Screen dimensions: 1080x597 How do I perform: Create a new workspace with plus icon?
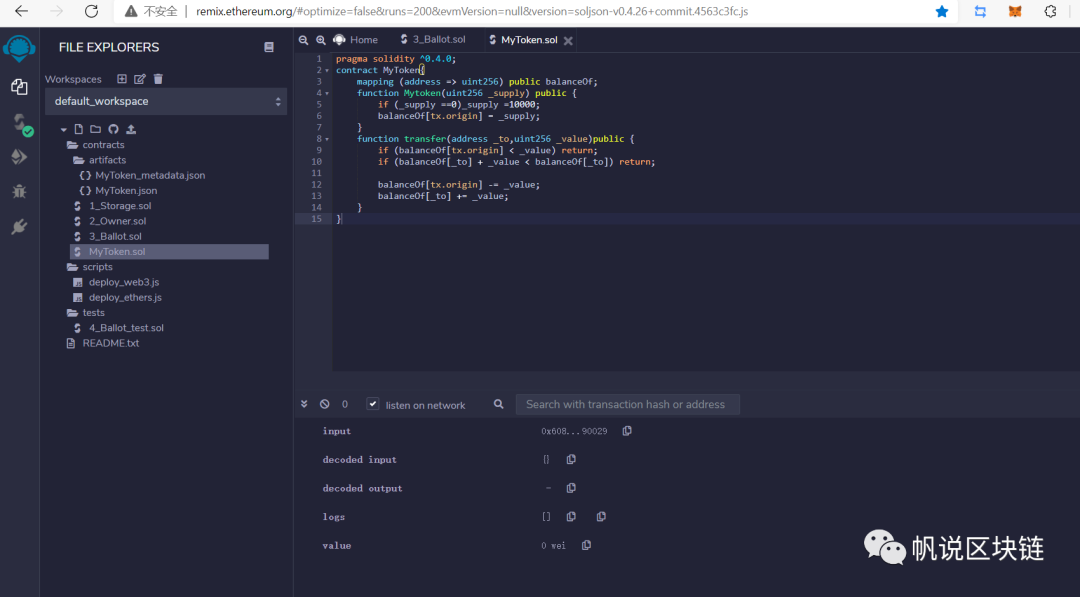click(x=122, y=79)
